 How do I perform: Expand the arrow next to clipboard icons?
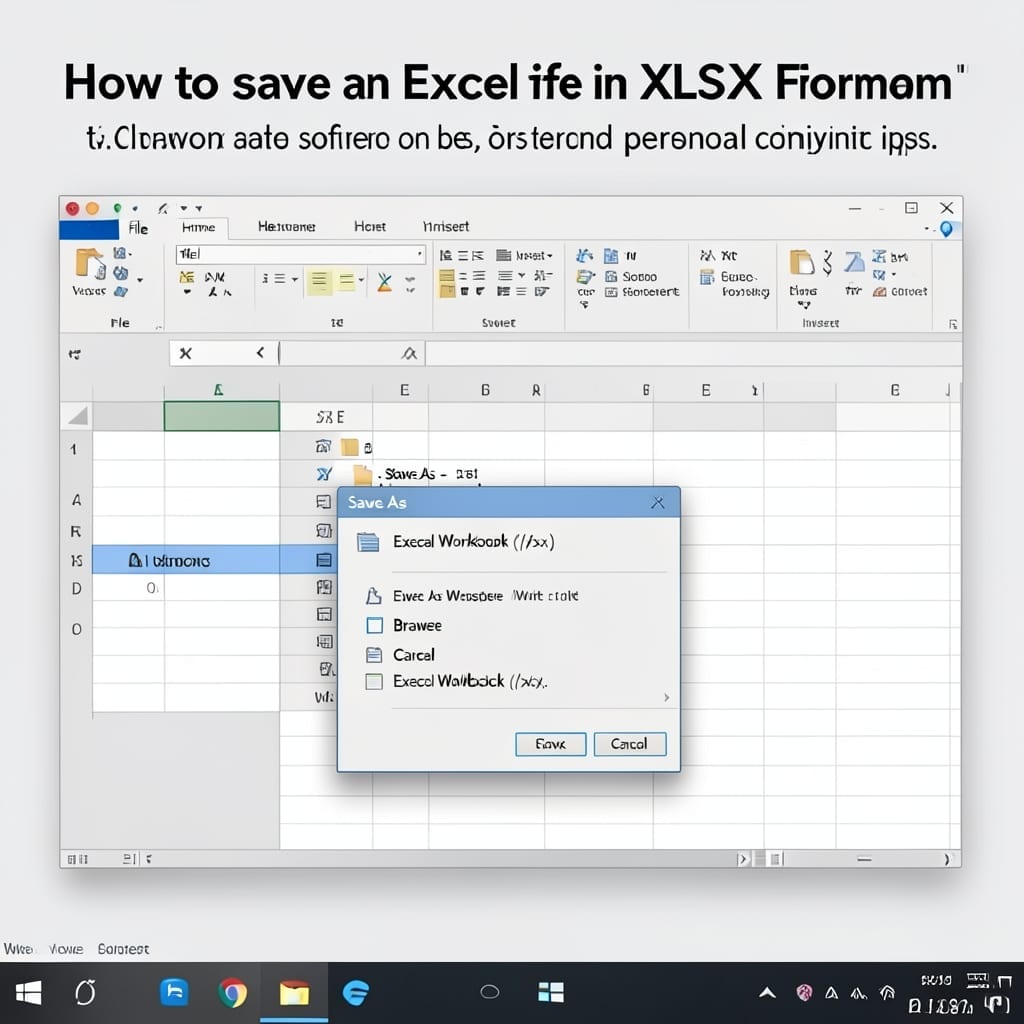point(140,280)
